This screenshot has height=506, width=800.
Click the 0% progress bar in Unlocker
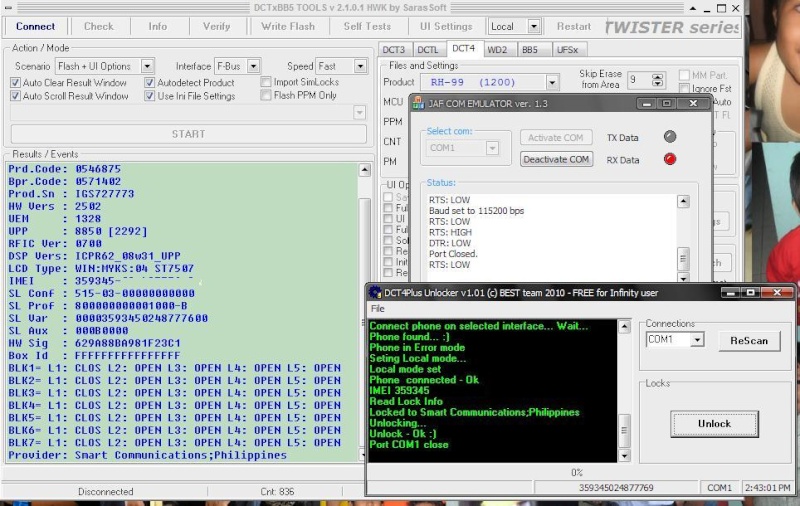[577, 472]
